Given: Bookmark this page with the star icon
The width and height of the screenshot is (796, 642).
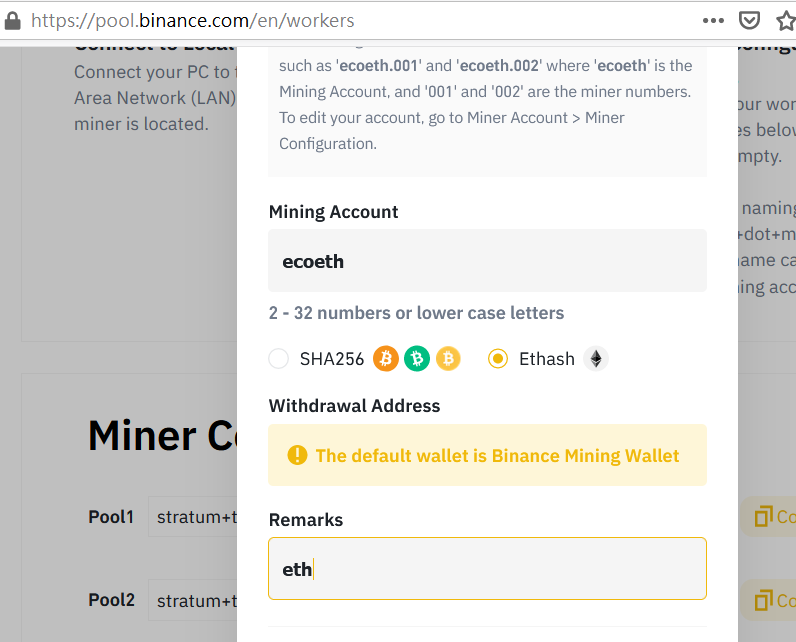Looking at the screenshot, I should [786, 21].
